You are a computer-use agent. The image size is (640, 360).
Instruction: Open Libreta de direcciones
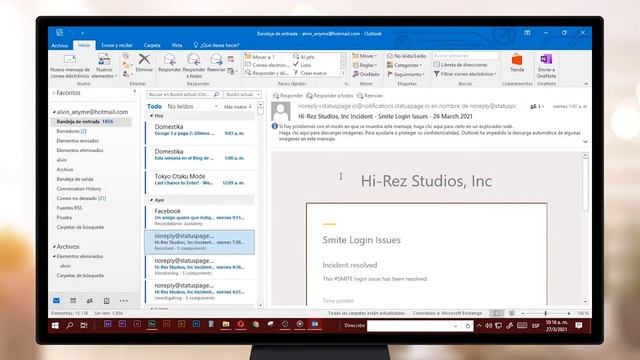tap(460, 65)
